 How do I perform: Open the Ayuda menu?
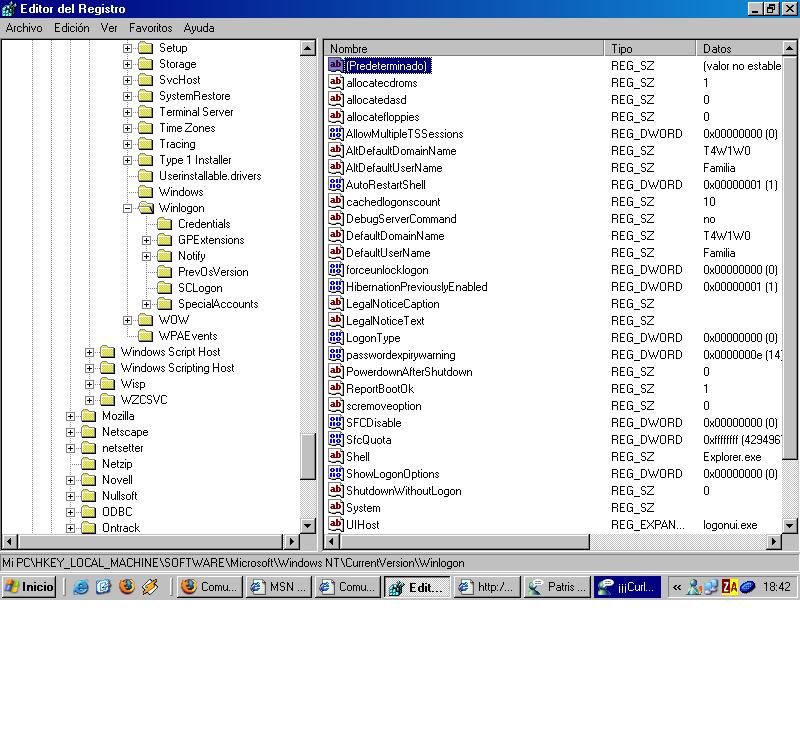199,28
